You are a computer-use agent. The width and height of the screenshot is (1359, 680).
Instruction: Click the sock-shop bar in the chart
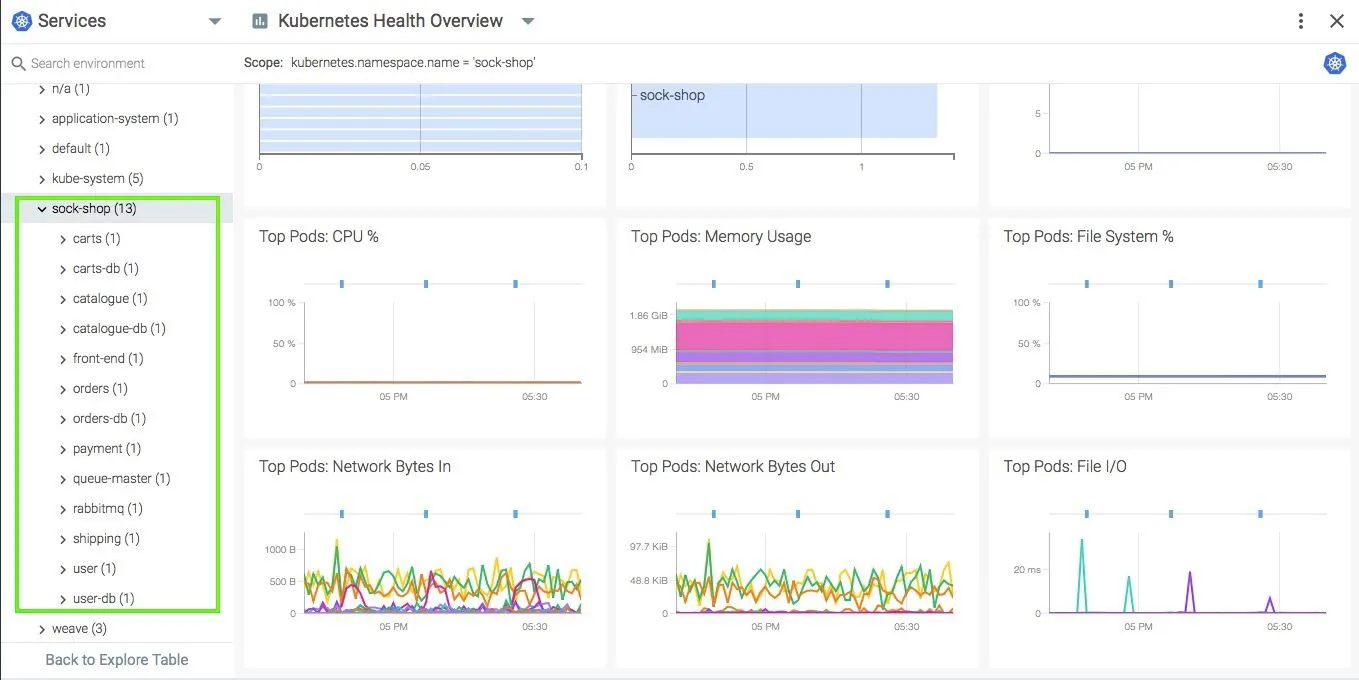point(784,110)
